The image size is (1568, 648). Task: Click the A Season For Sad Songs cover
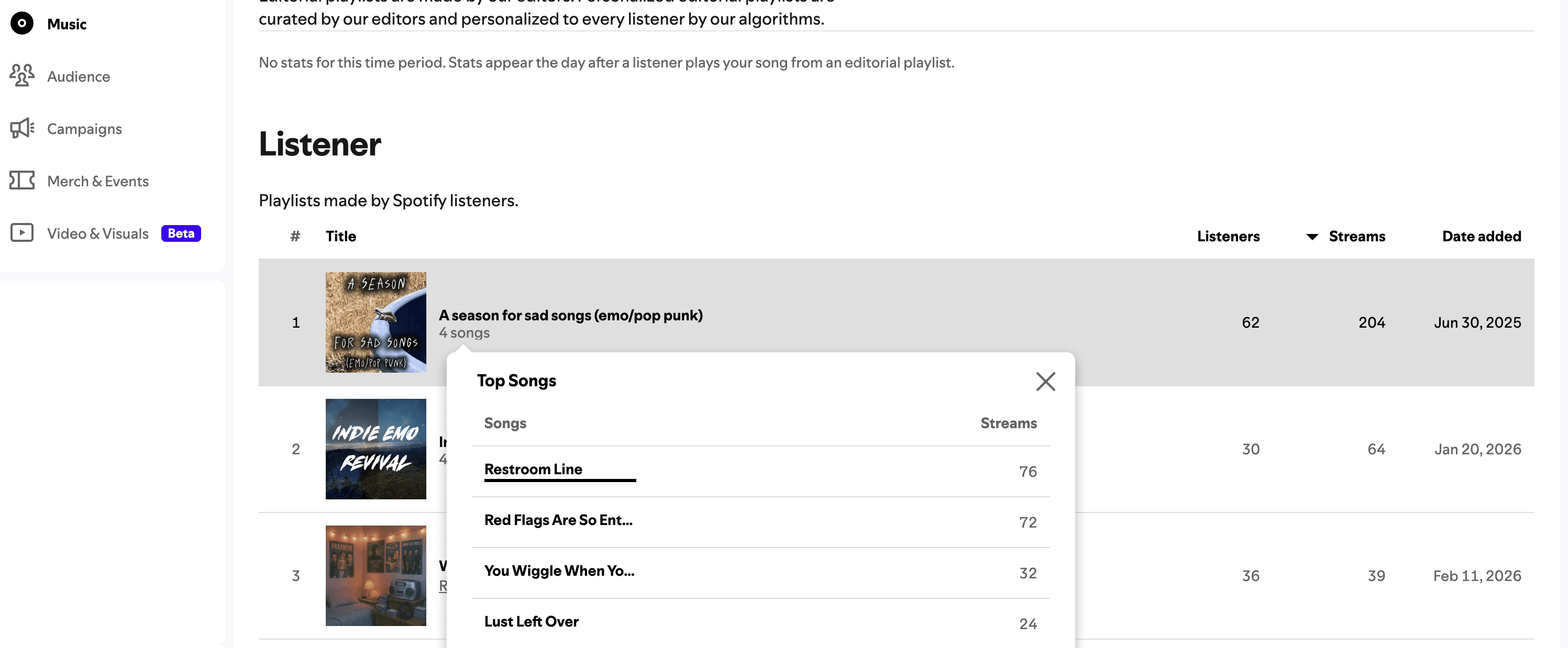click(x=376, y=322)
